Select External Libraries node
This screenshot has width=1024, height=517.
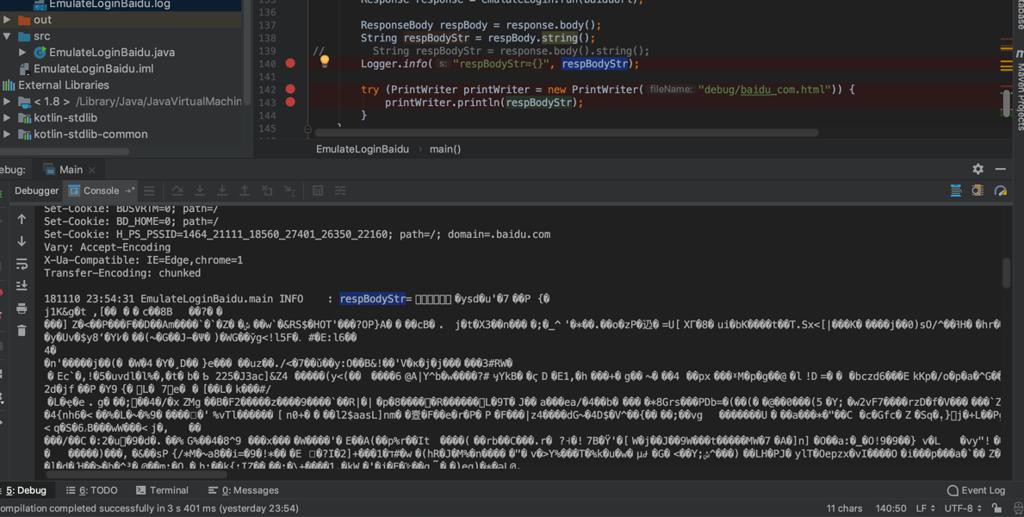pos(56,85)
